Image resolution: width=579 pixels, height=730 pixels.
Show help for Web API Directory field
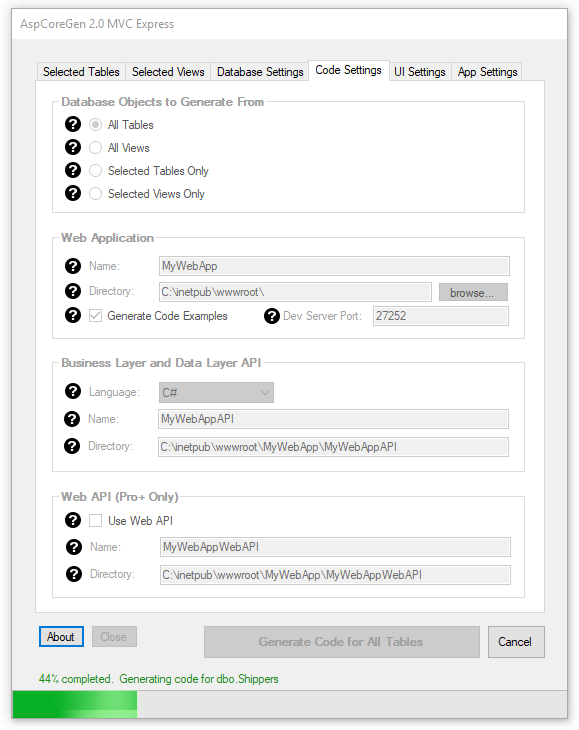point(74,574)
